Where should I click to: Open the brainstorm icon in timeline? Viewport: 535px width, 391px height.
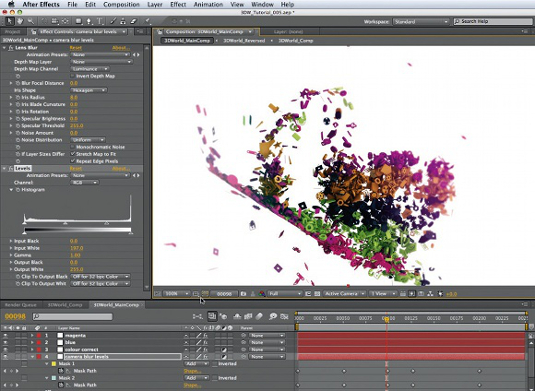click(x=273, y=317)
